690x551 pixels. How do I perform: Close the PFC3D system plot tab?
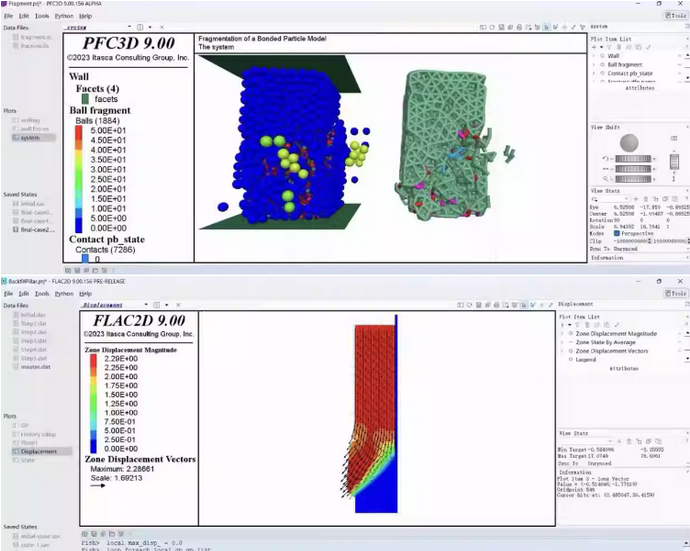point(161,27)
